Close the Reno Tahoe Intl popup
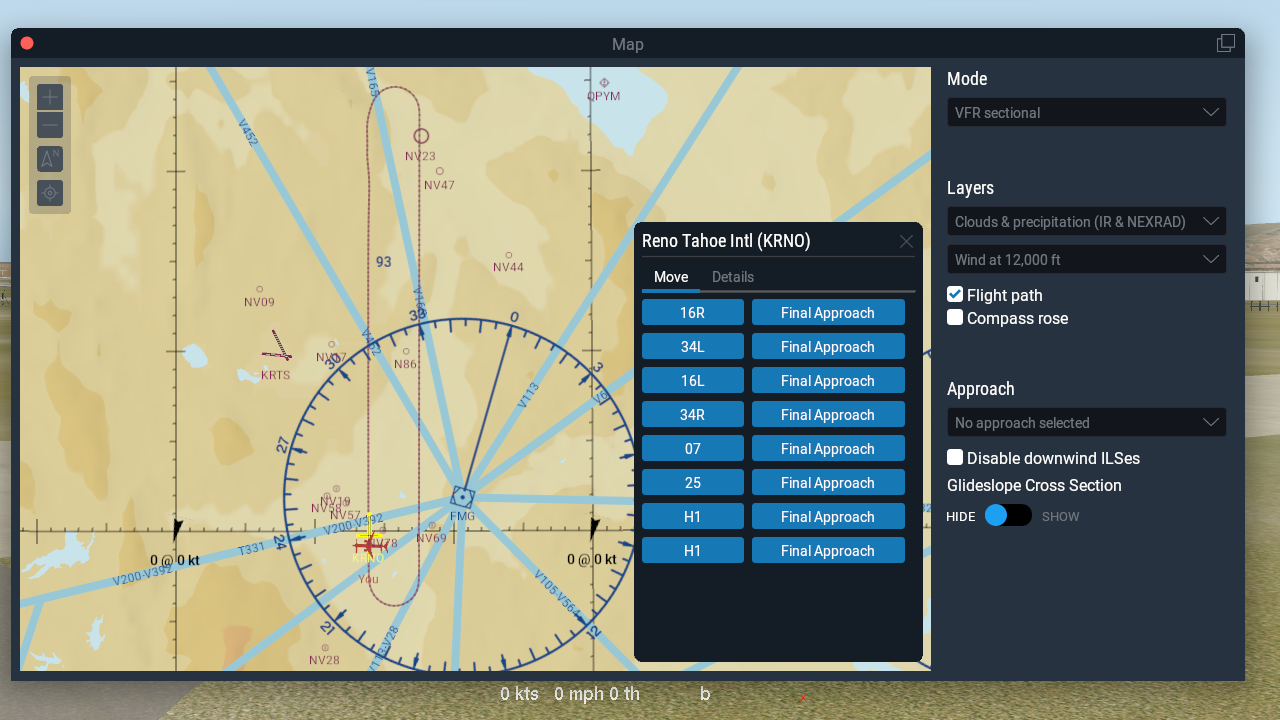1280x720 pixels. coord(906,241)
